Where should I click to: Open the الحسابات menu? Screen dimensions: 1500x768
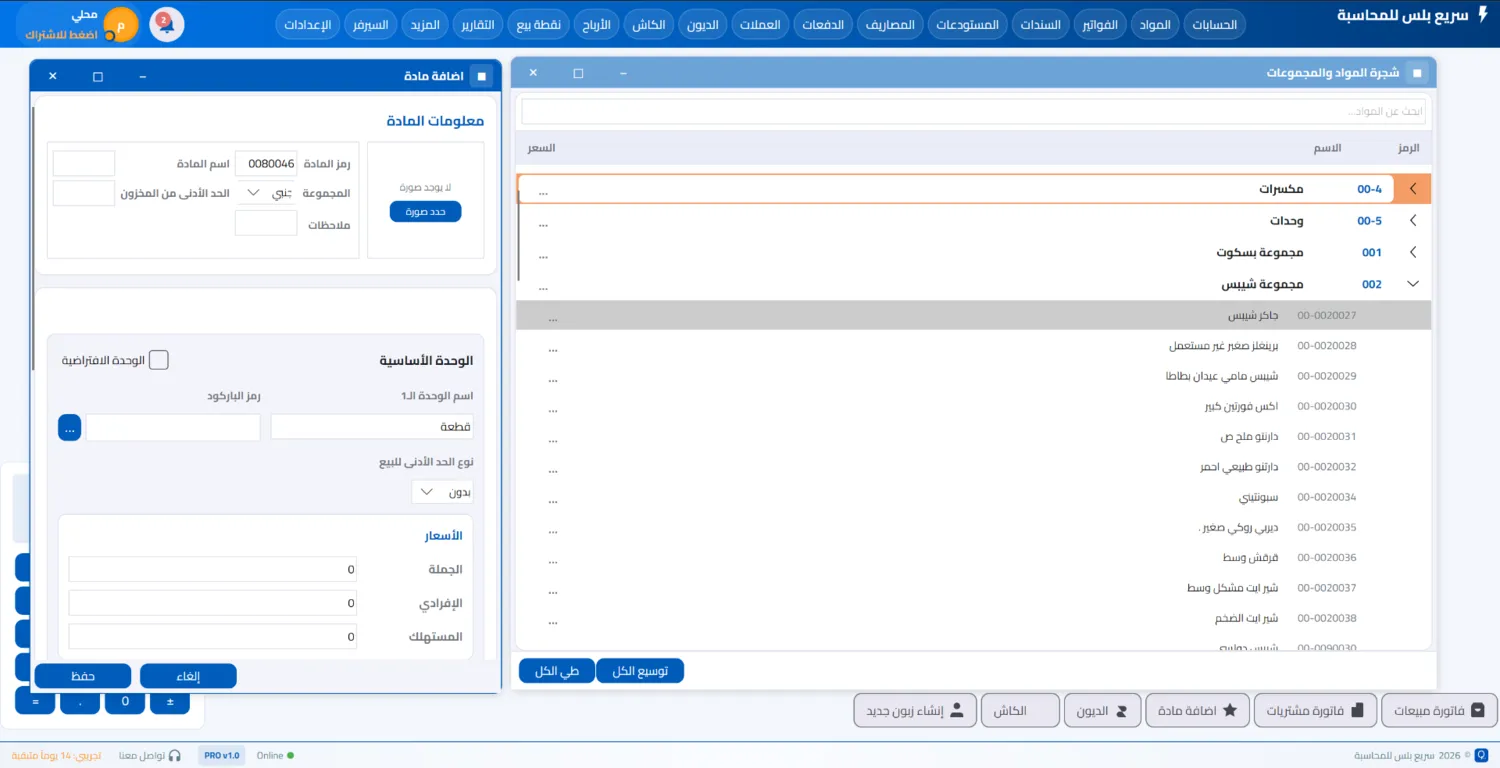coord(1214,25)
